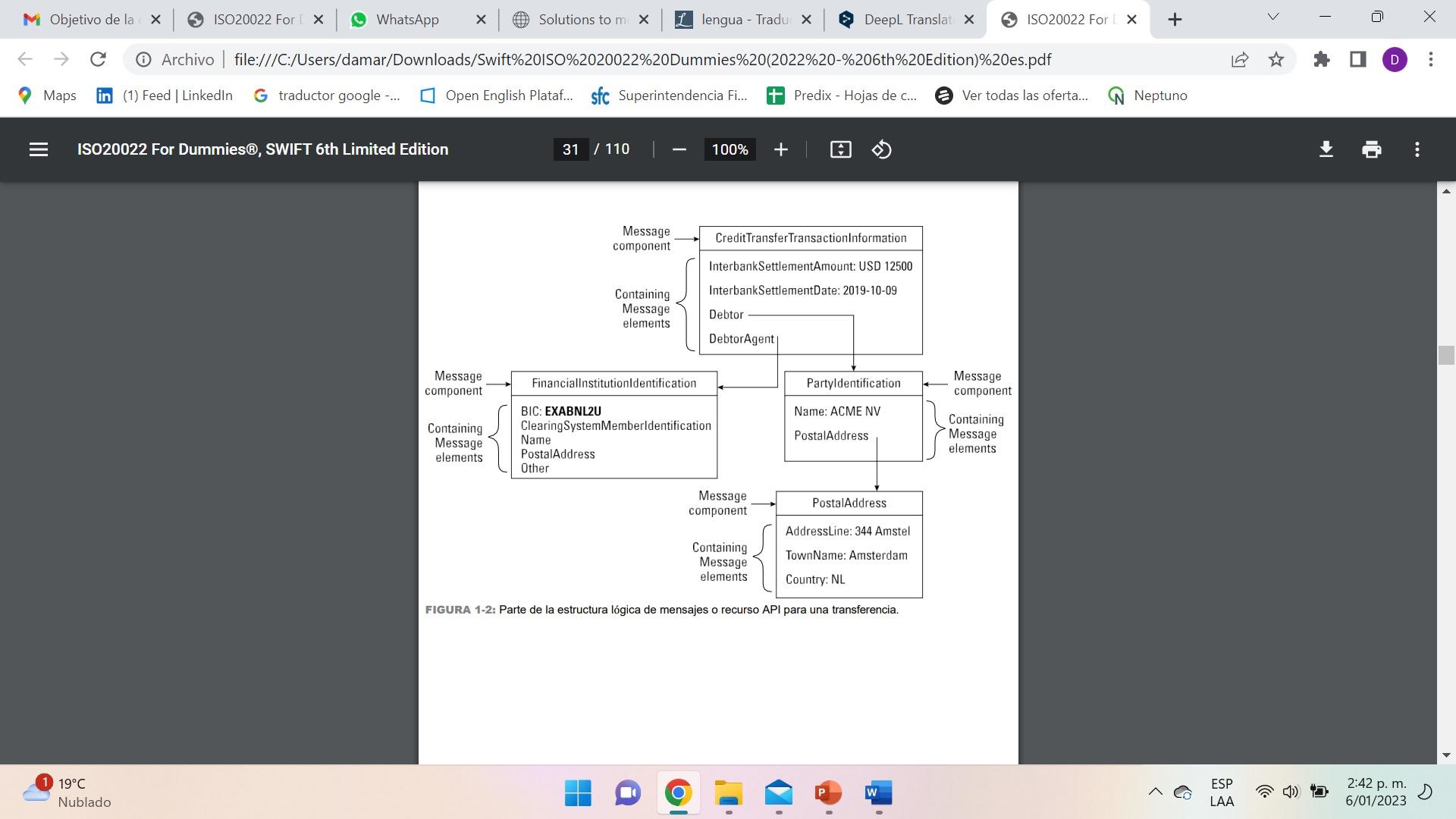The image size is (1456, 819).
Task: Click the vertical scrollbar thumb
Action: 1445,355
